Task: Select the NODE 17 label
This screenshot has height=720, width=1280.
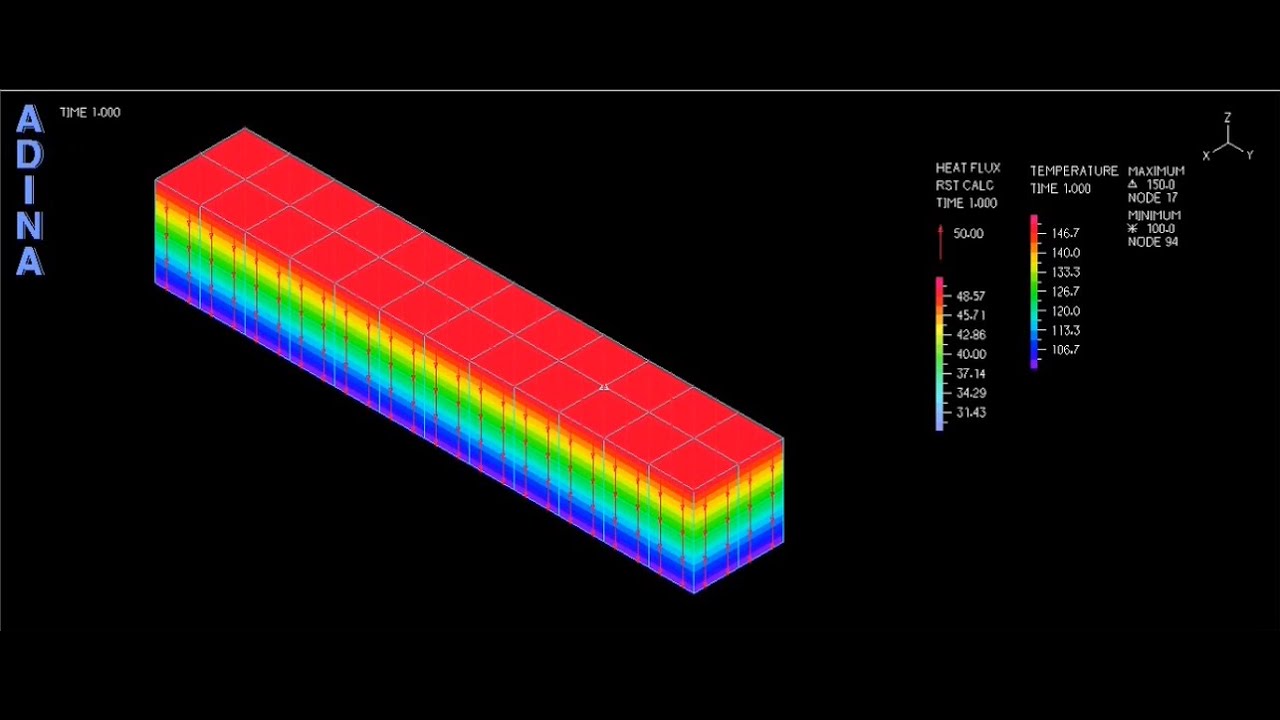Action: tap(1152, 198)
